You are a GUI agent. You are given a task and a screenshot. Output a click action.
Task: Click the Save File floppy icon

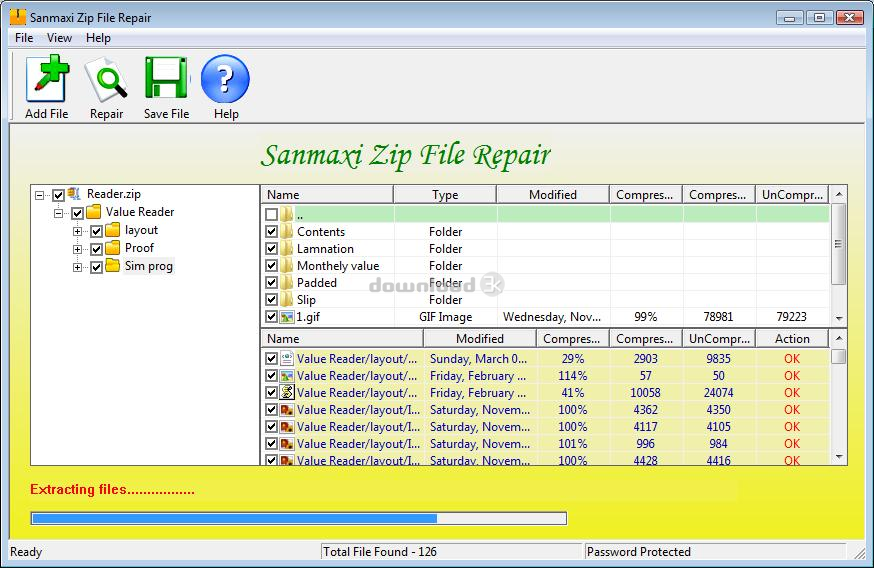click(x=166, y=80)
